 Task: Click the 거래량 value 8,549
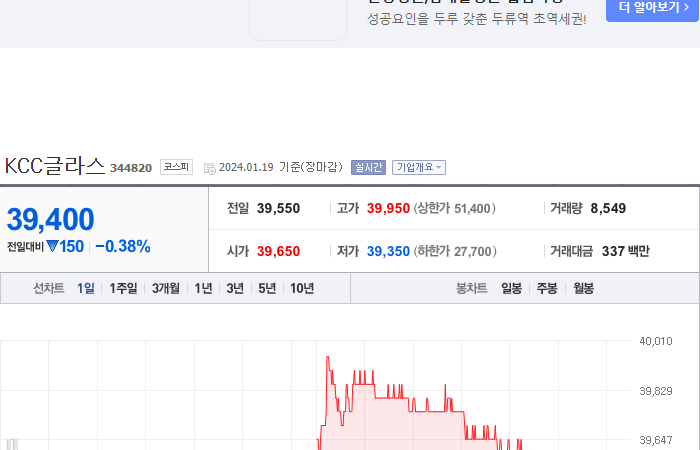[608, 208]
